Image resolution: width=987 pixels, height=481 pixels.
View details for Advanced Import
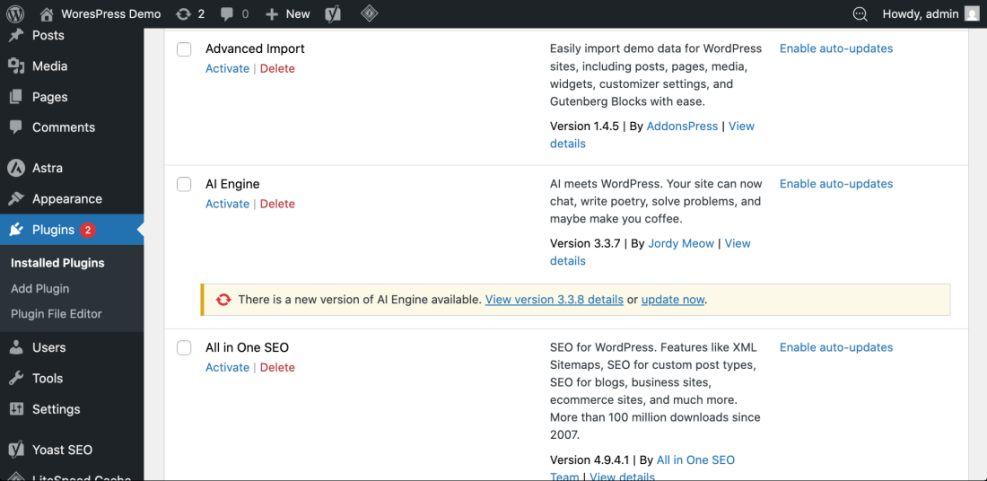click(742, 126)
